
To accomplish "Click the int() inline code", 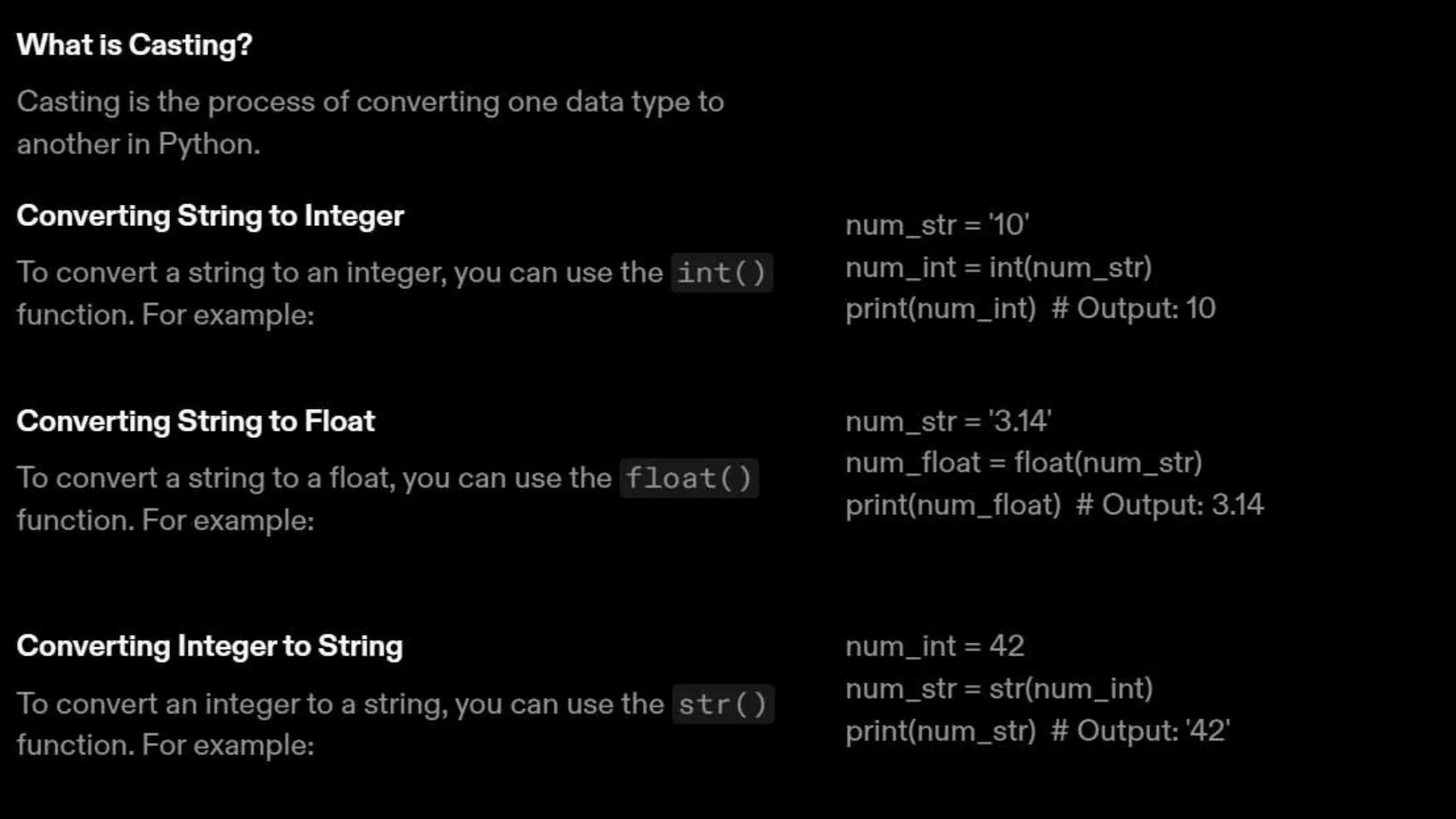I will point(721,273).
